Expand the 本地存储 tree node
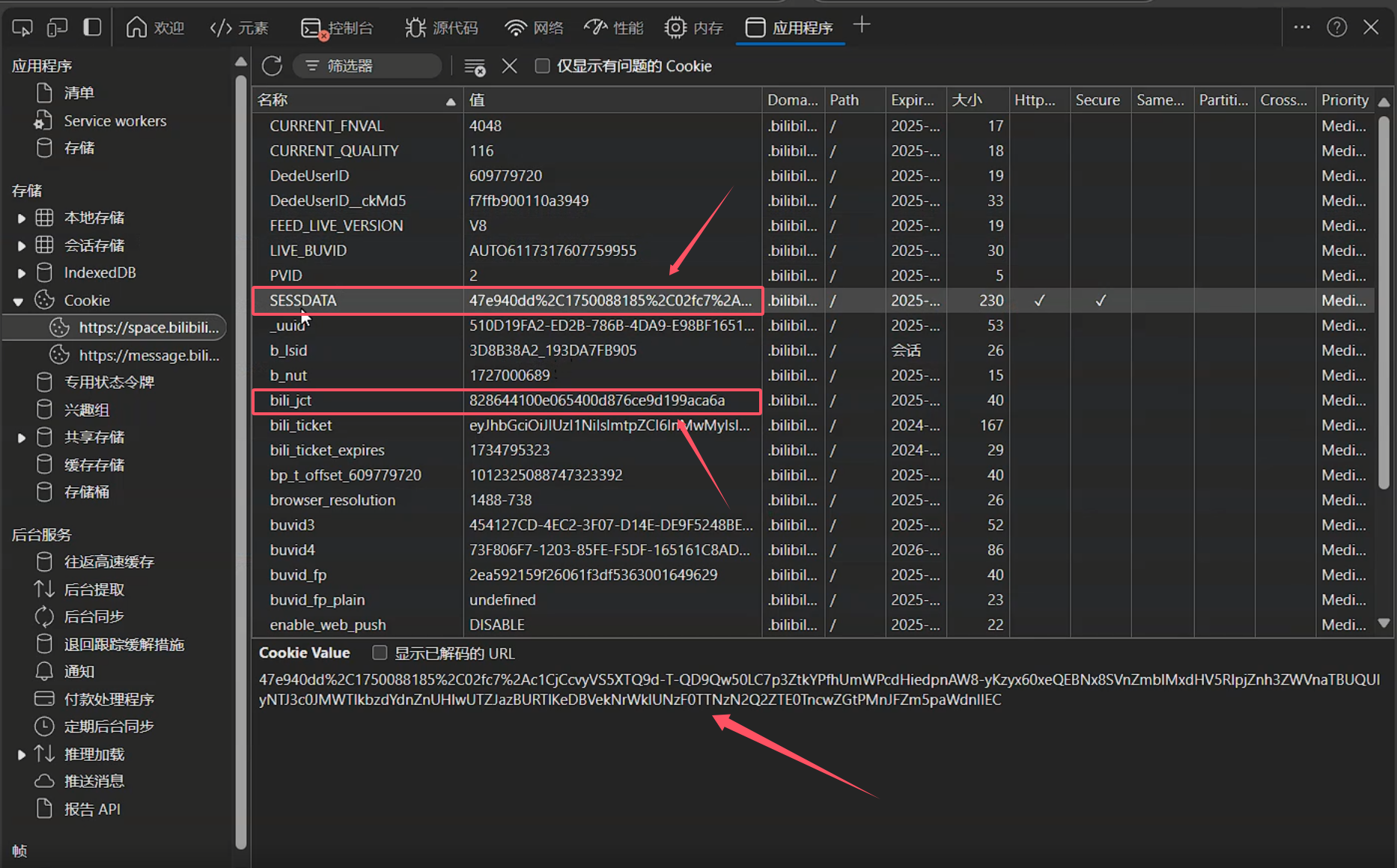Image resolution: width=1397 pixels, height=868 pixels. click(x=21, y=218)
